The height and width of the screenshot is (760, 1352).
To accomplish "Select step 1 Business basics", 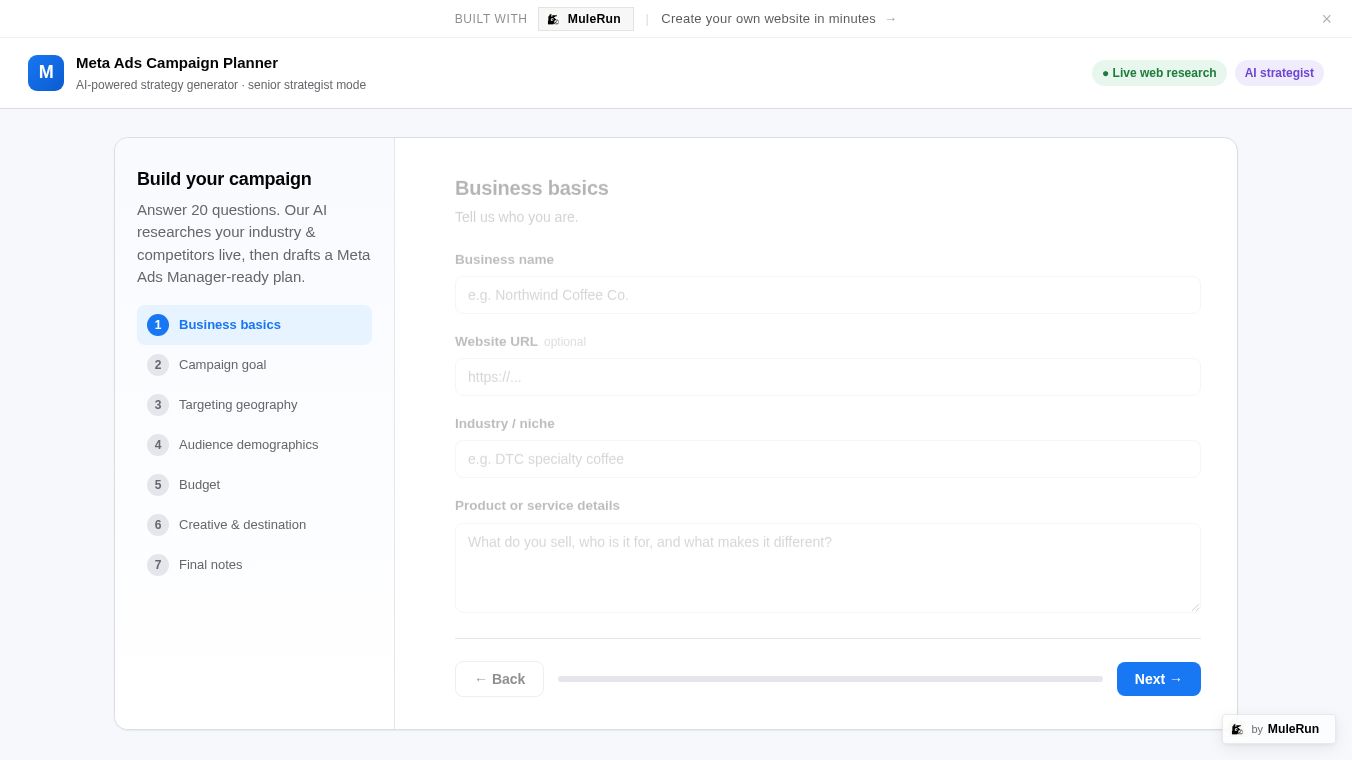I will click(254, 325).
